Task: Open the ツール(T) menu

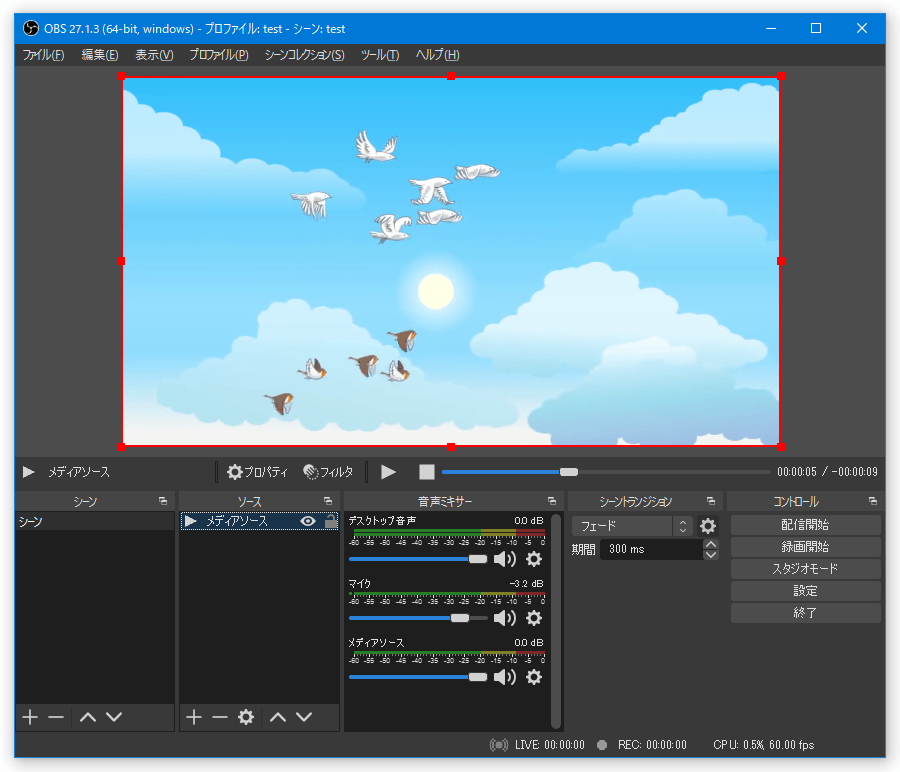Action: click(x=379, y=55)
